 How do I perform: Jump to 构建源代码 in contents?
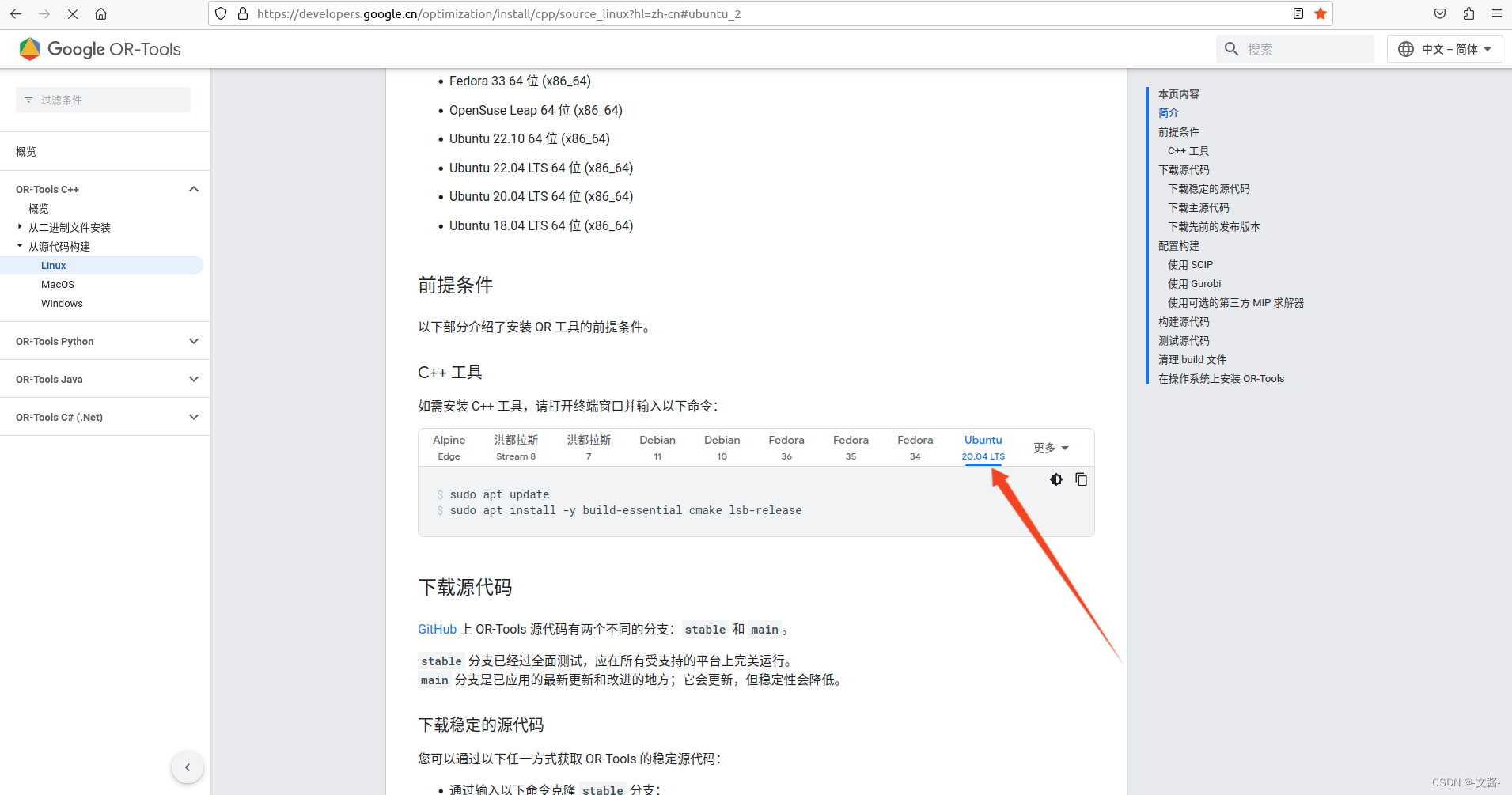1184,321
